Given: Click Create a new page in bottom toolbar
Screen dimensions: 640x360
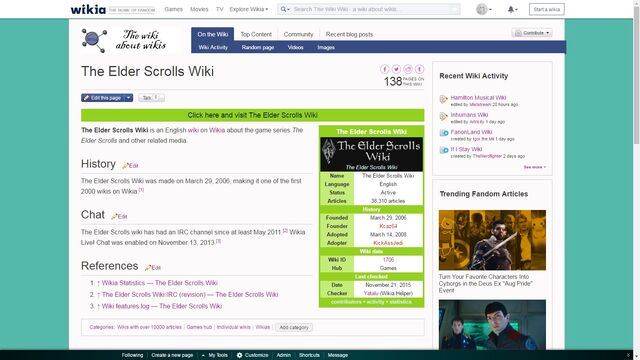Looking at the screenshot, I should click(172, 355).
